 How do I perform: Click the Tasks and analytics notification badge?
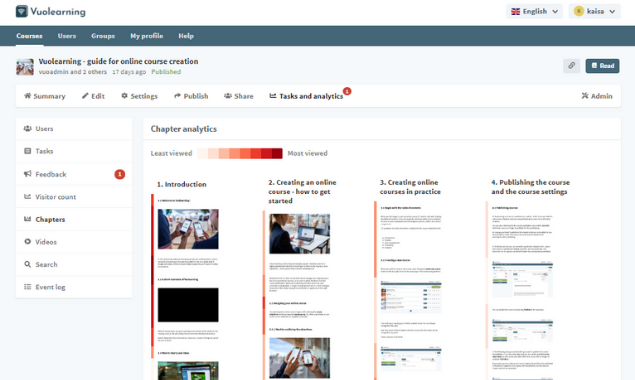coord(347,91)
